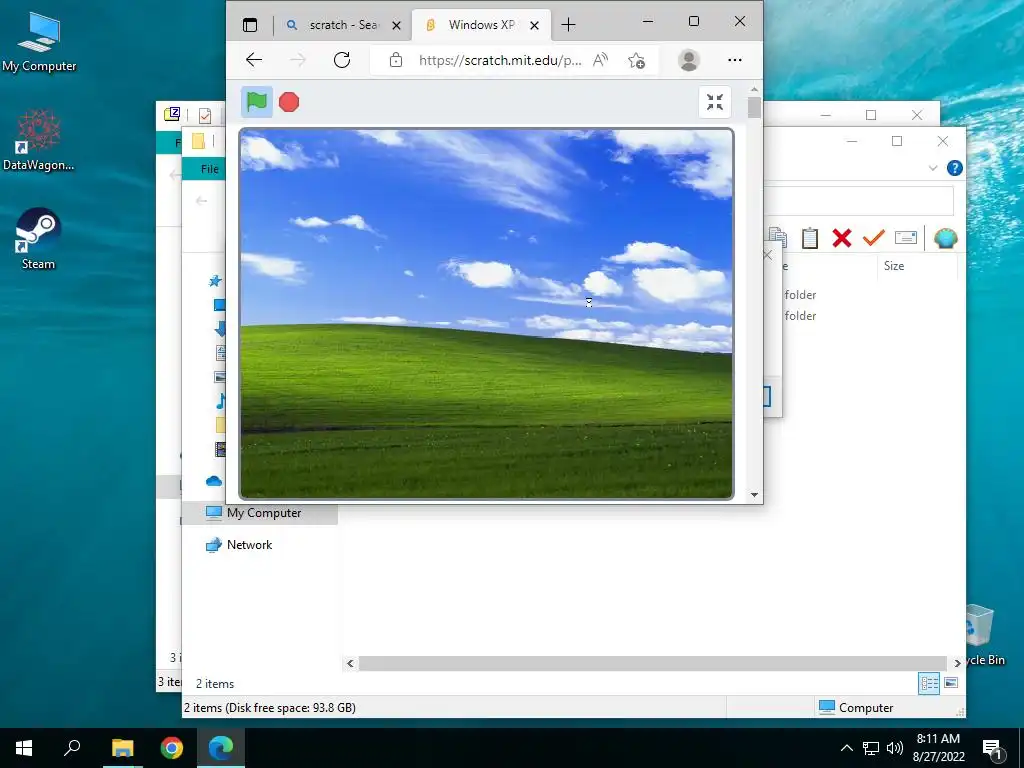
Task: Select OneDrive cloud icon in navigation pane
Action: pos(214,481)
